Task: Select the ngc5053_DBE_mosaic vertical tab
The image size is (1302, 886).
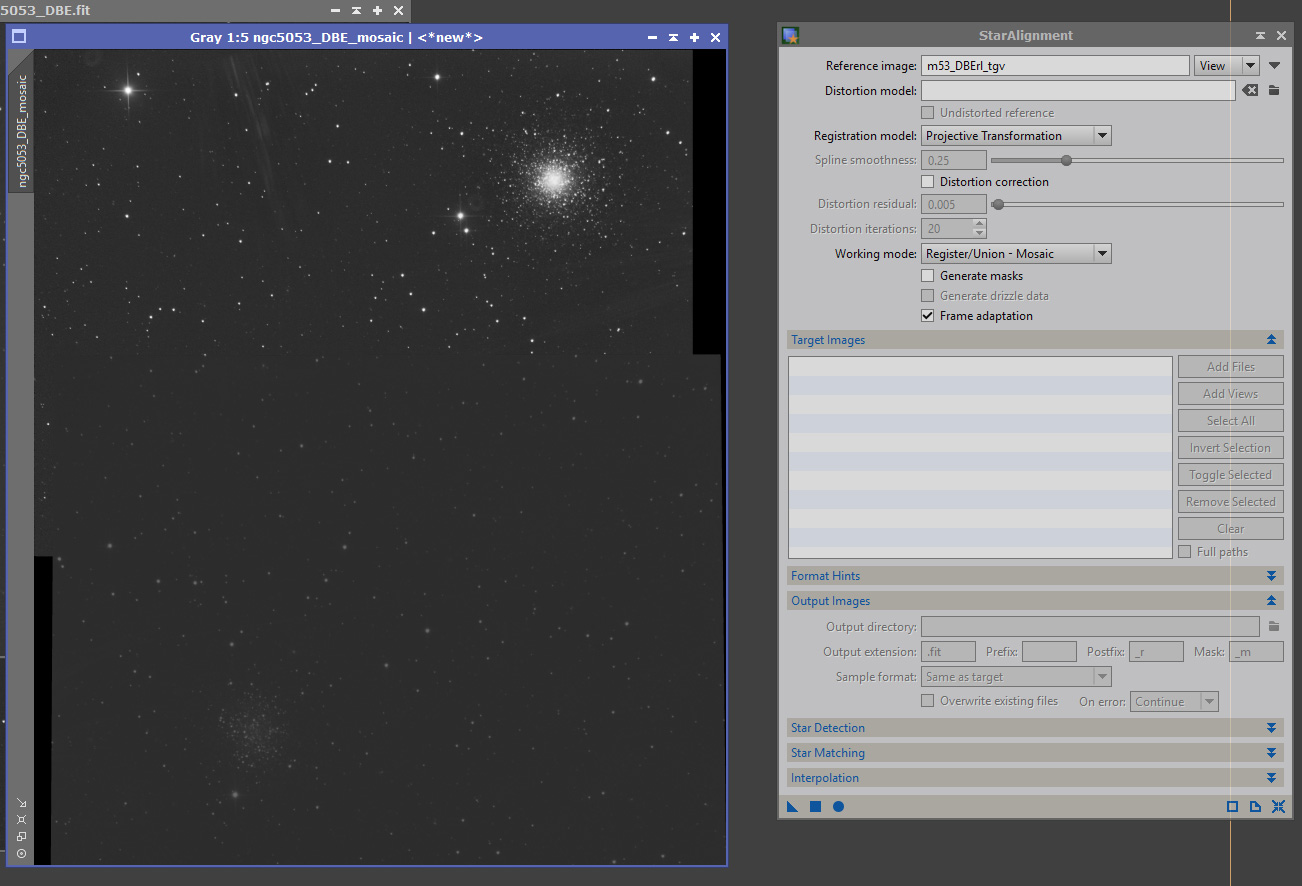Action: click(x=22, y=129)
